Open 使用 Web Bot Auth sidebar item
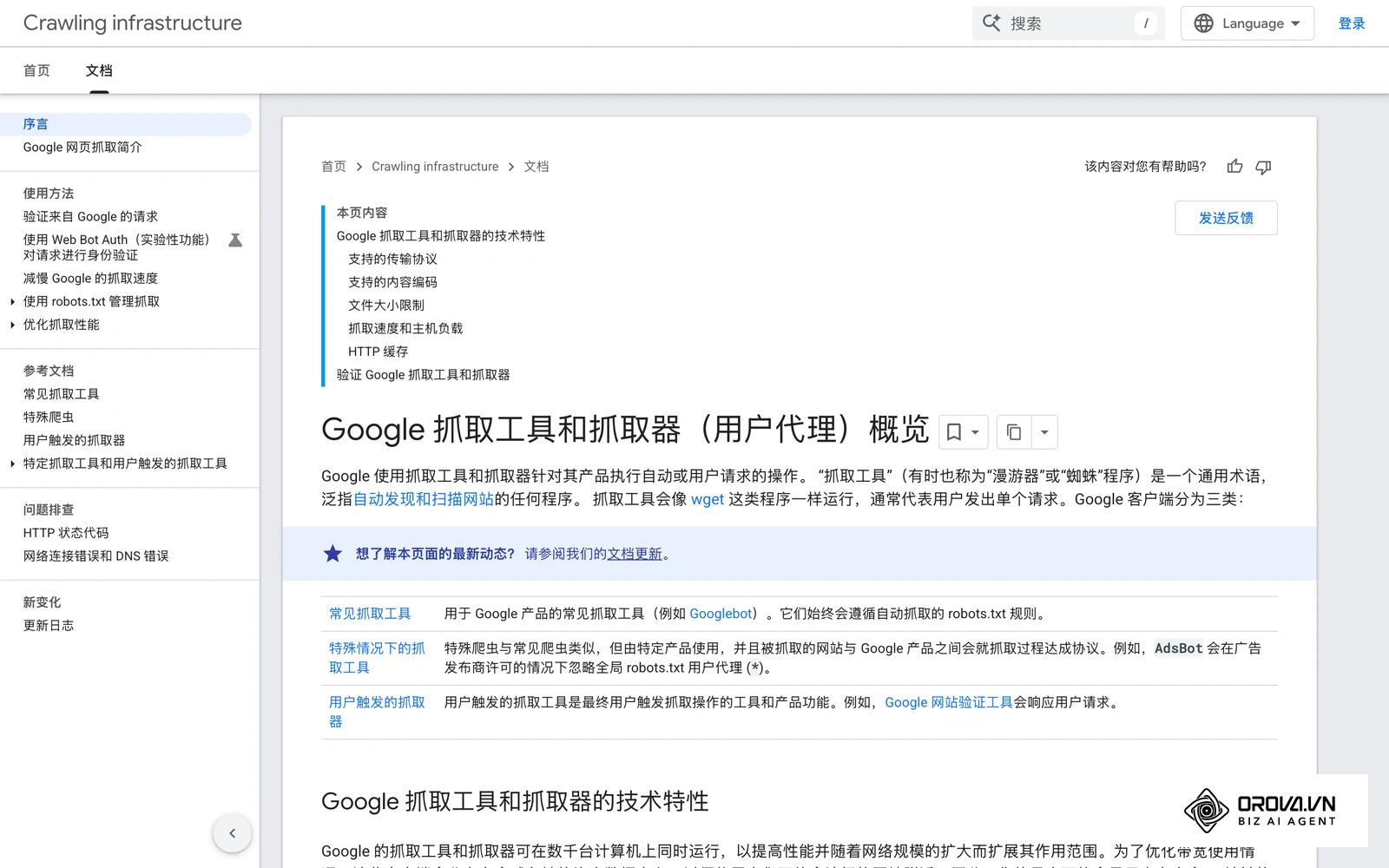 click(x=116, y=247)
